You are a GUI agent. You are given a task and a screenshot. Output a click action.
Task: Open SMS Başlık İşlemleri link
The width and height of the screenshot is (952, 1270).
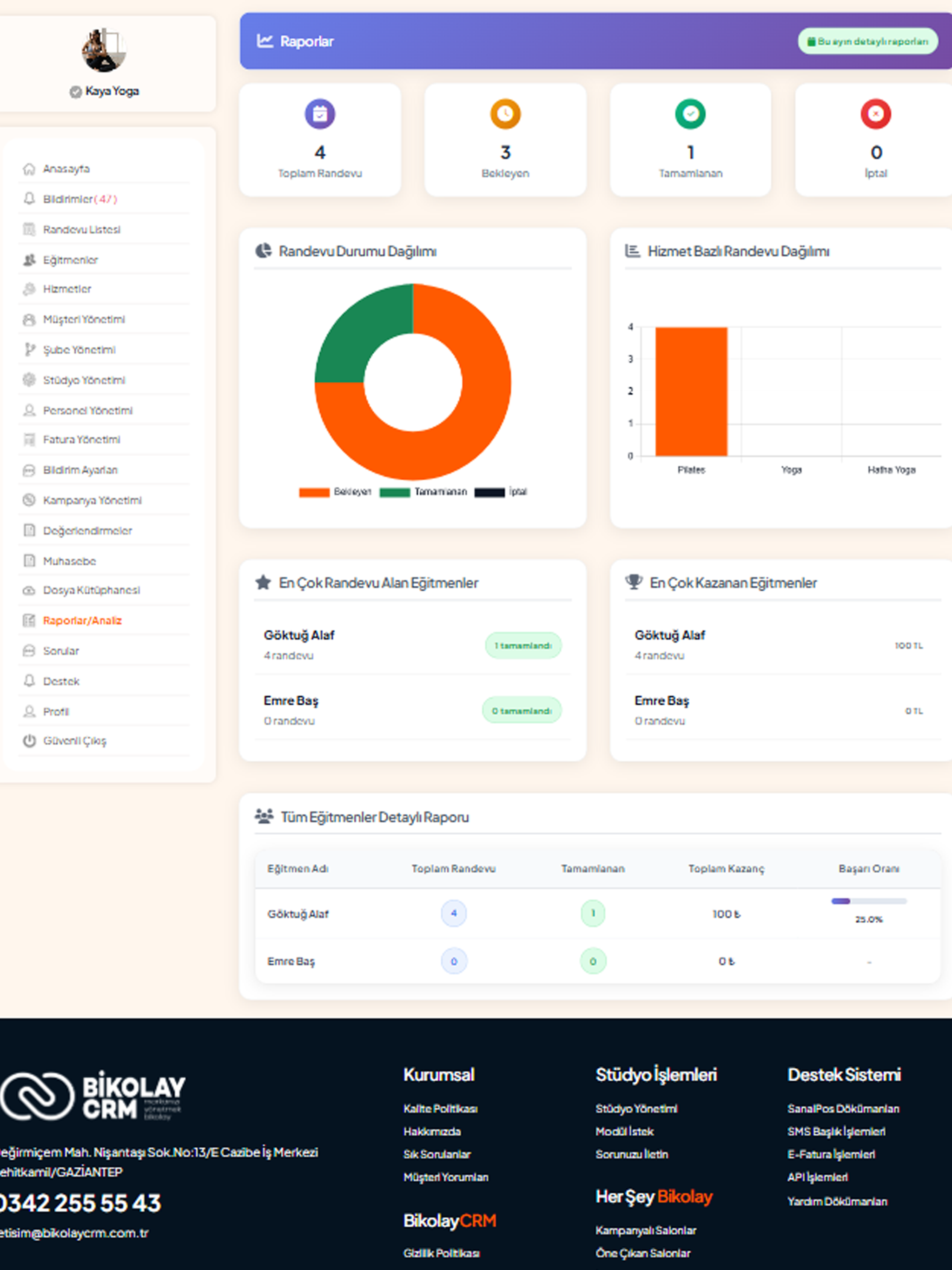point(836,1131)
